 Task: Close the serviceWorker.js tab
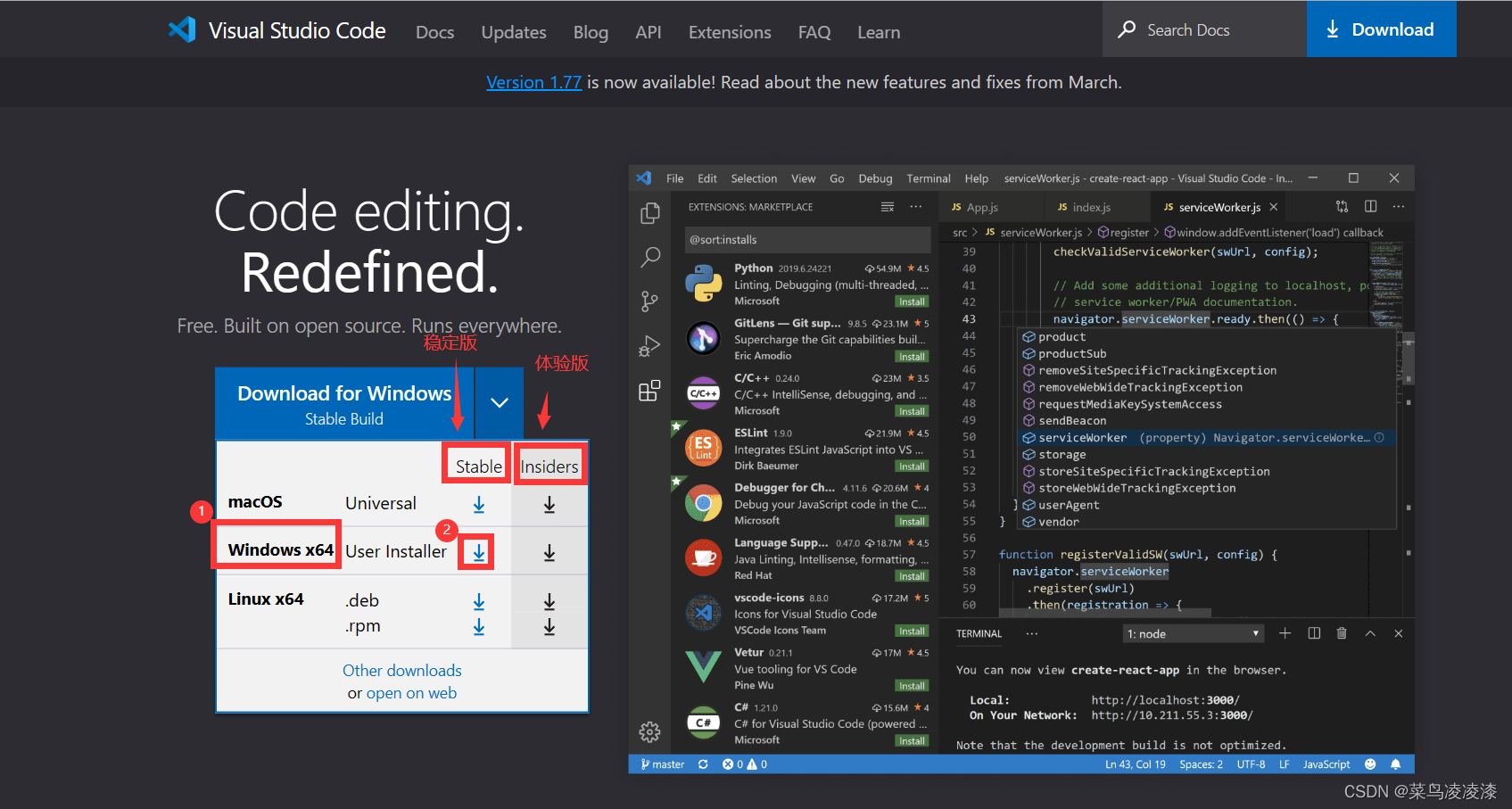(x=1274, y=207)
